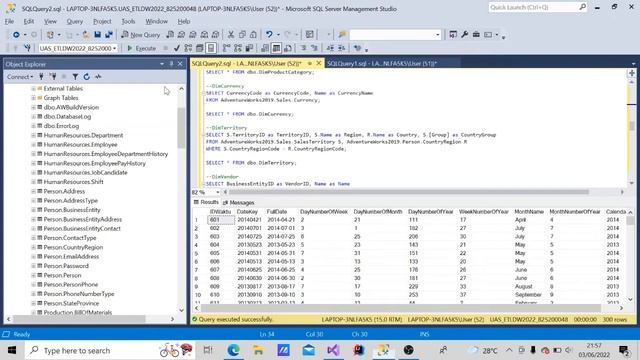Click the New Query button
Viewport: 640px width, 360px height.
pos(141,35)
